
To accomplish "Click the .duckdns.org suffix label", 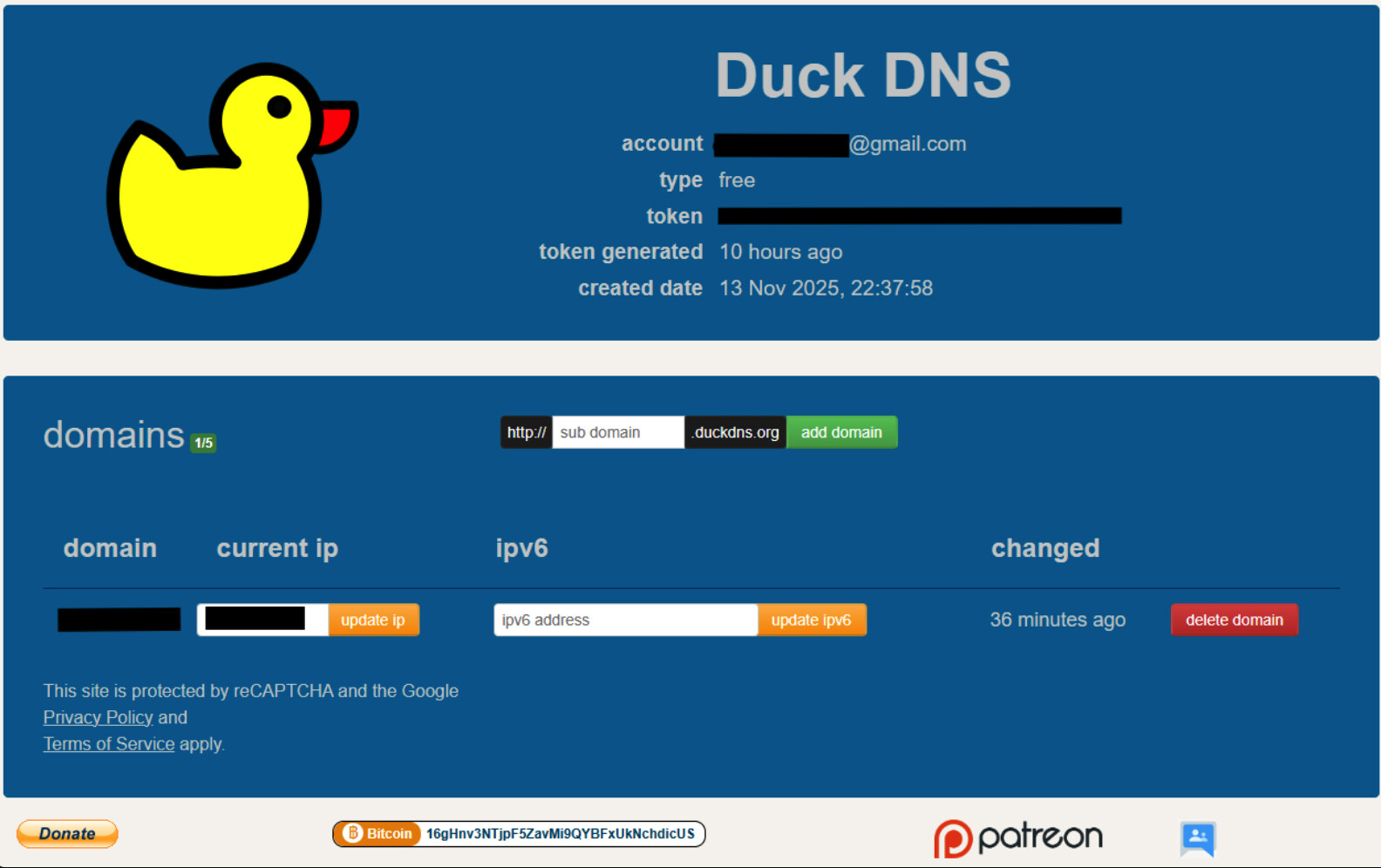I will (x=735, y=432).
